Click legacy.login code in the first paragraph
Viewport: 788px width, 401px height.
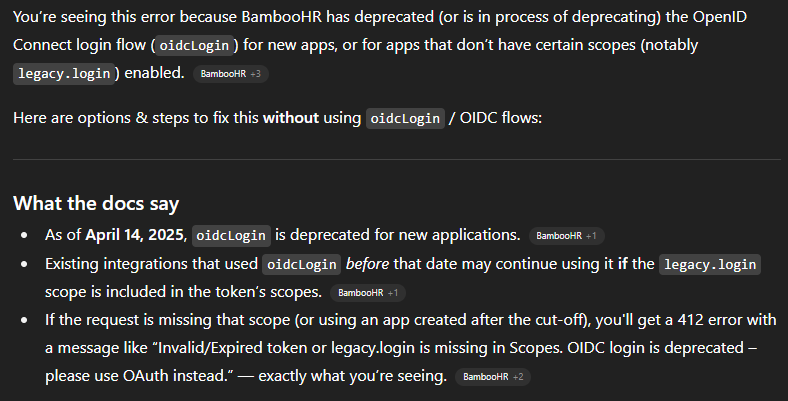(x=65, y=73)
